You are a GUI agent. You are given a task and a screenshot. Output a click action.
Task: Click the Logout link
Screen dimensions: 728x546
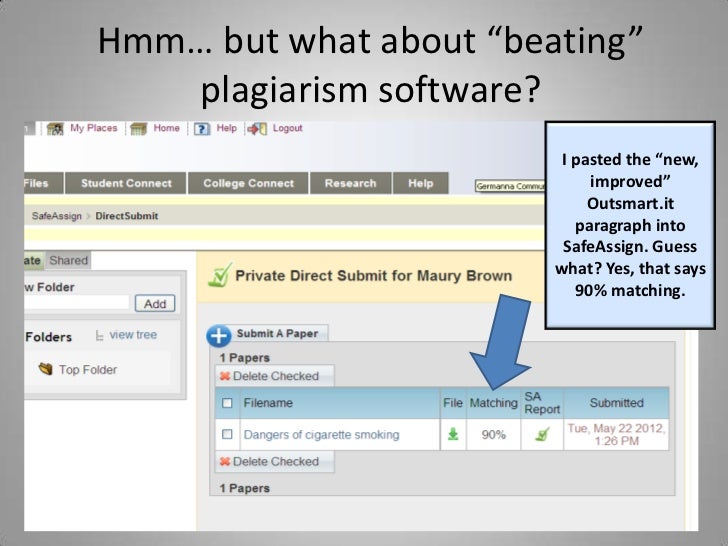tap(287, 128)
